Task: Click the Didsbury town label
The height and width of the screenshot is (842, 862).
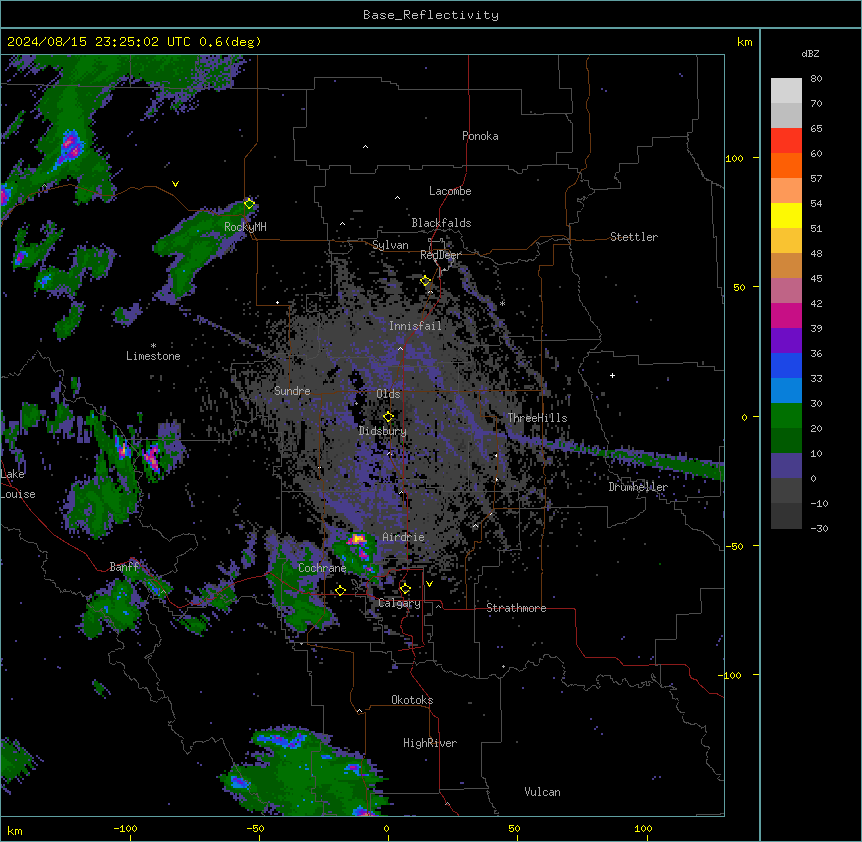Action: (383, 431)
